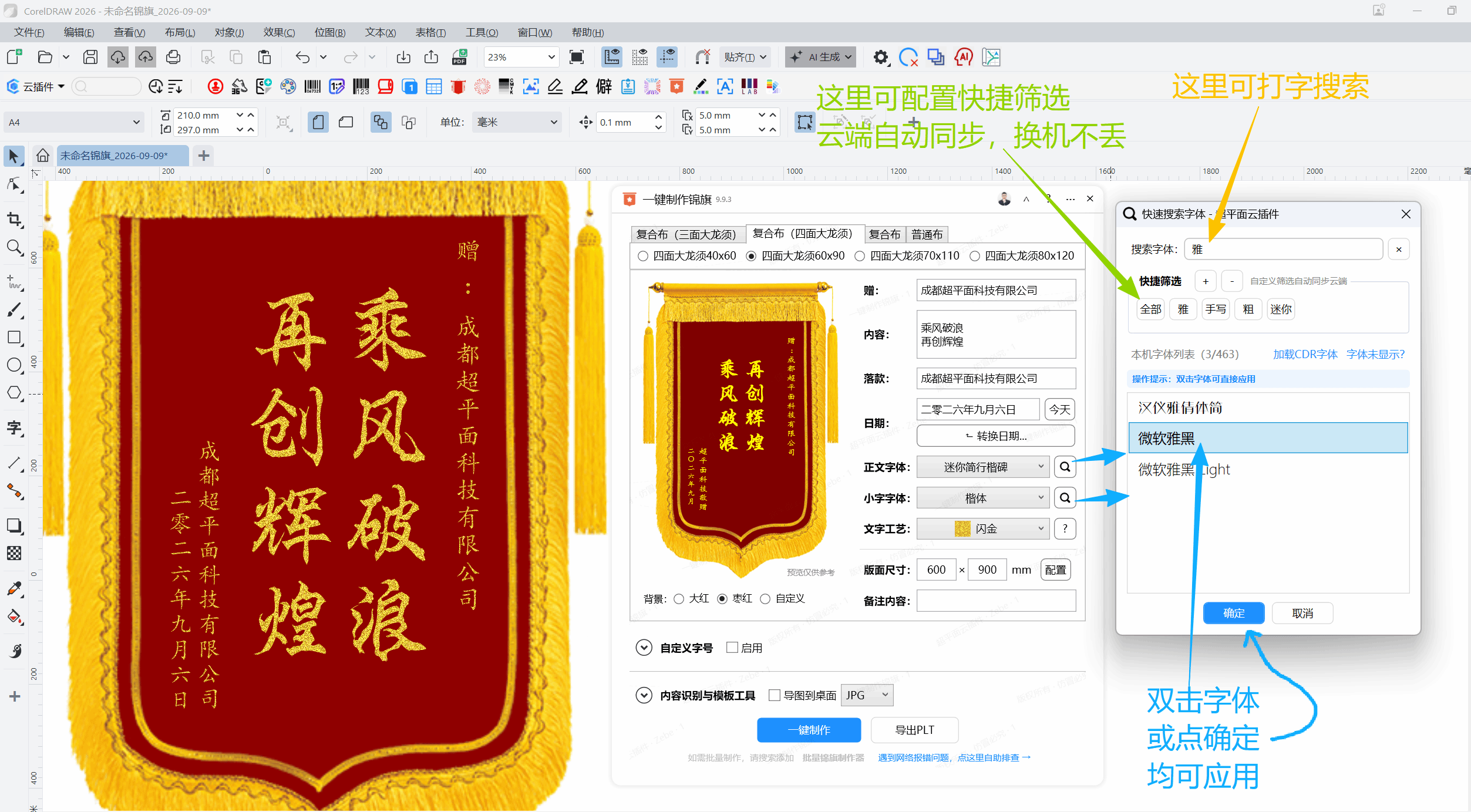Select 四面大龙须60x90 size option
The image size is (1471, 812).
tap(796, 256)
